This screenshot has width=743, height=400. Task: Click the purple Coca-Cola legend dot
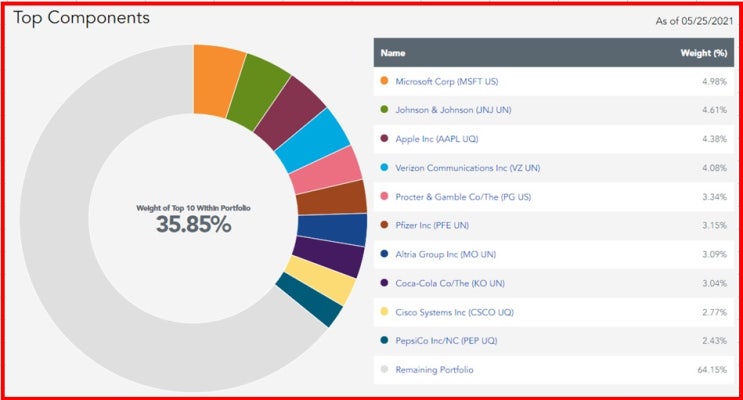(x=384, y=283)
